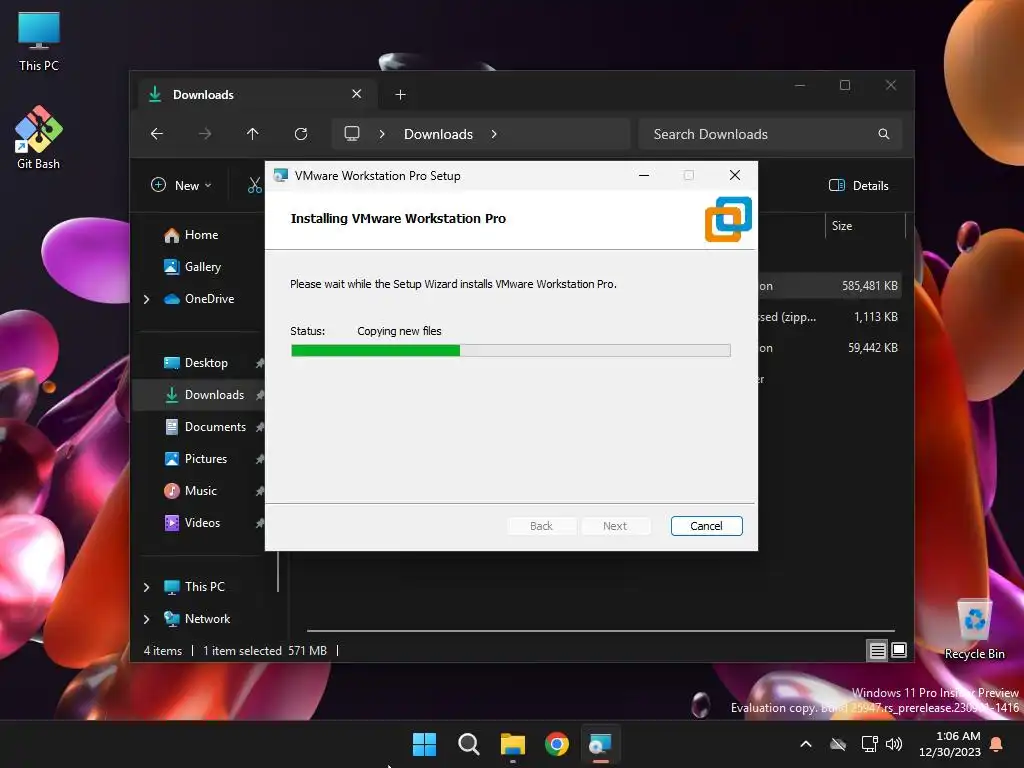Click chevron before Downloads in address bar

coord(382,134)
